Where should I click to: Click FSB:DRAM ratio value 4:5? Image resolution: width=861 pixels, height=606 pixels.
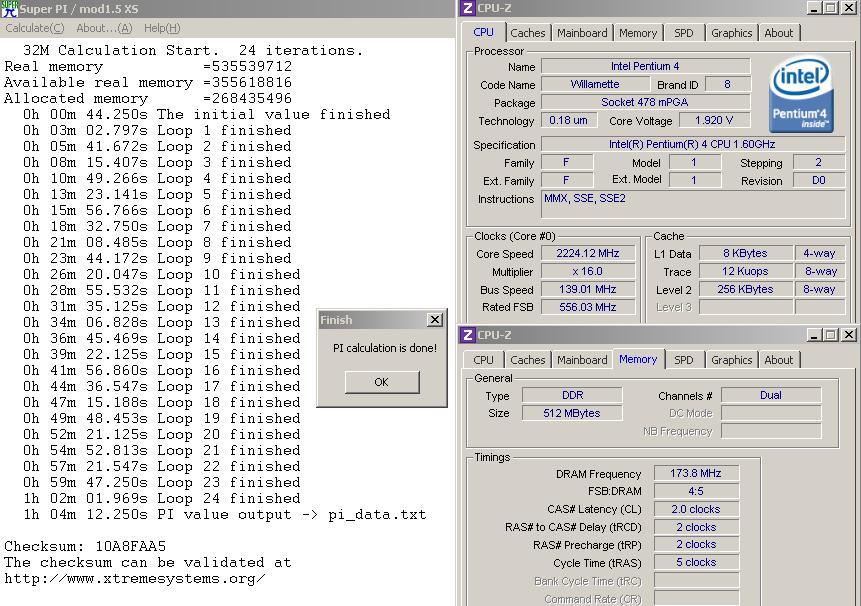tap(696, 491)
